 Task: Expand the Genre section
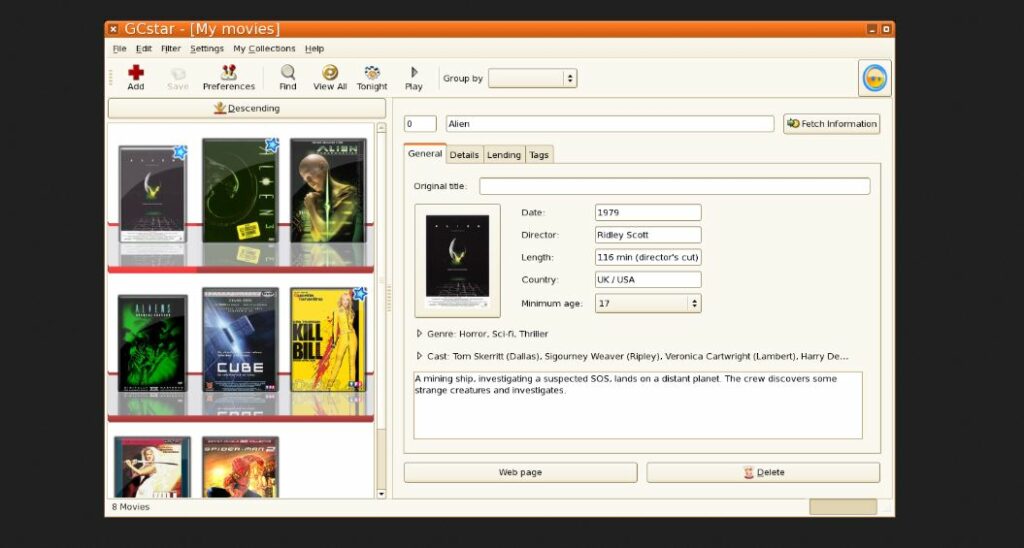pos(419,334)
